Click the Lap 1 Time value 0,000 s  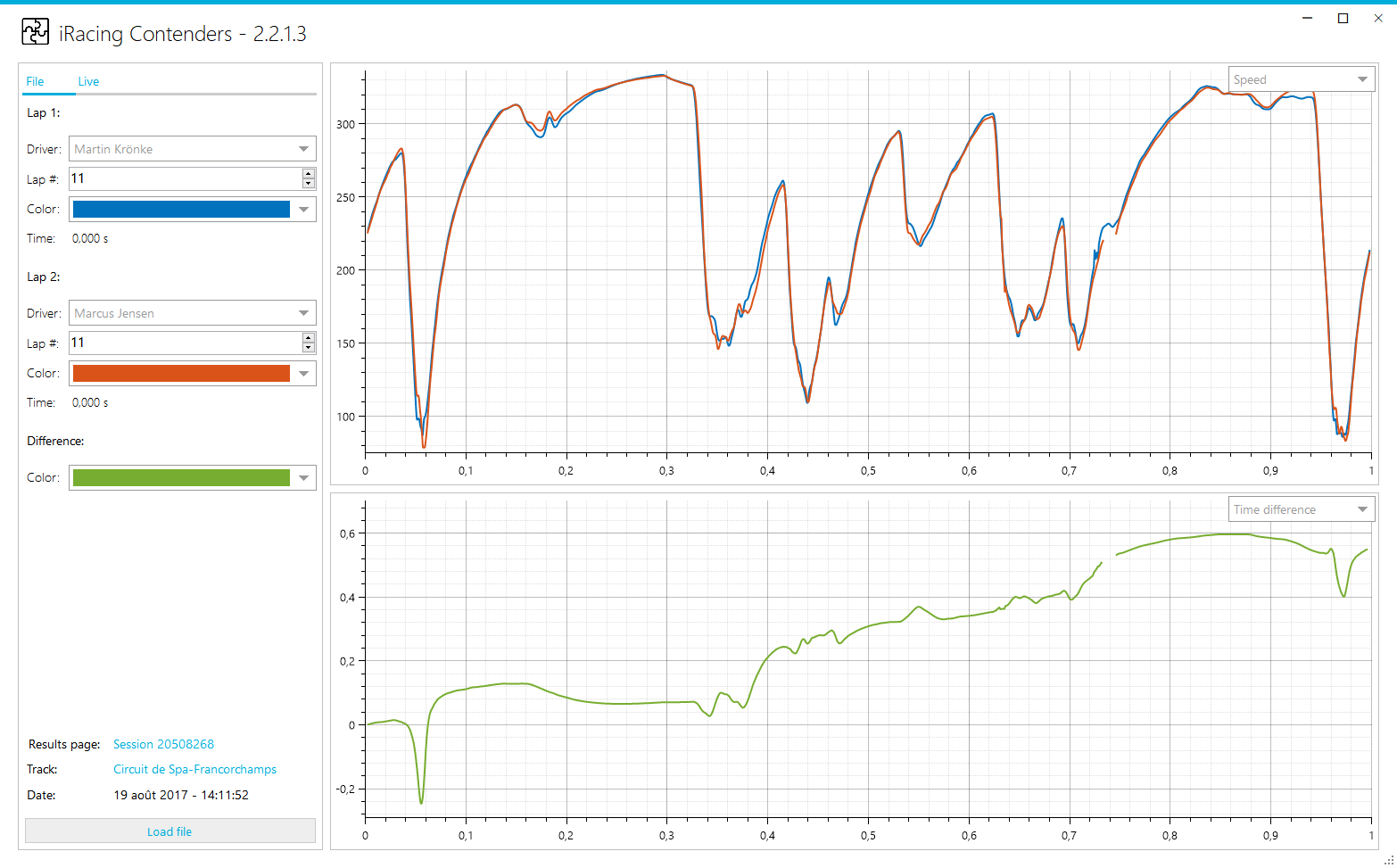click(x=90, y=238)
